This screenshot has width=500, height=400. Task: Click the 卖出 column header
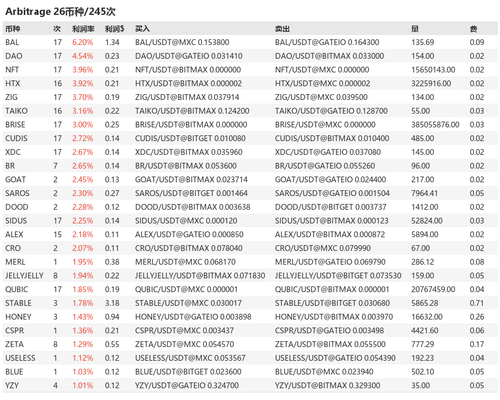(282, 29)
